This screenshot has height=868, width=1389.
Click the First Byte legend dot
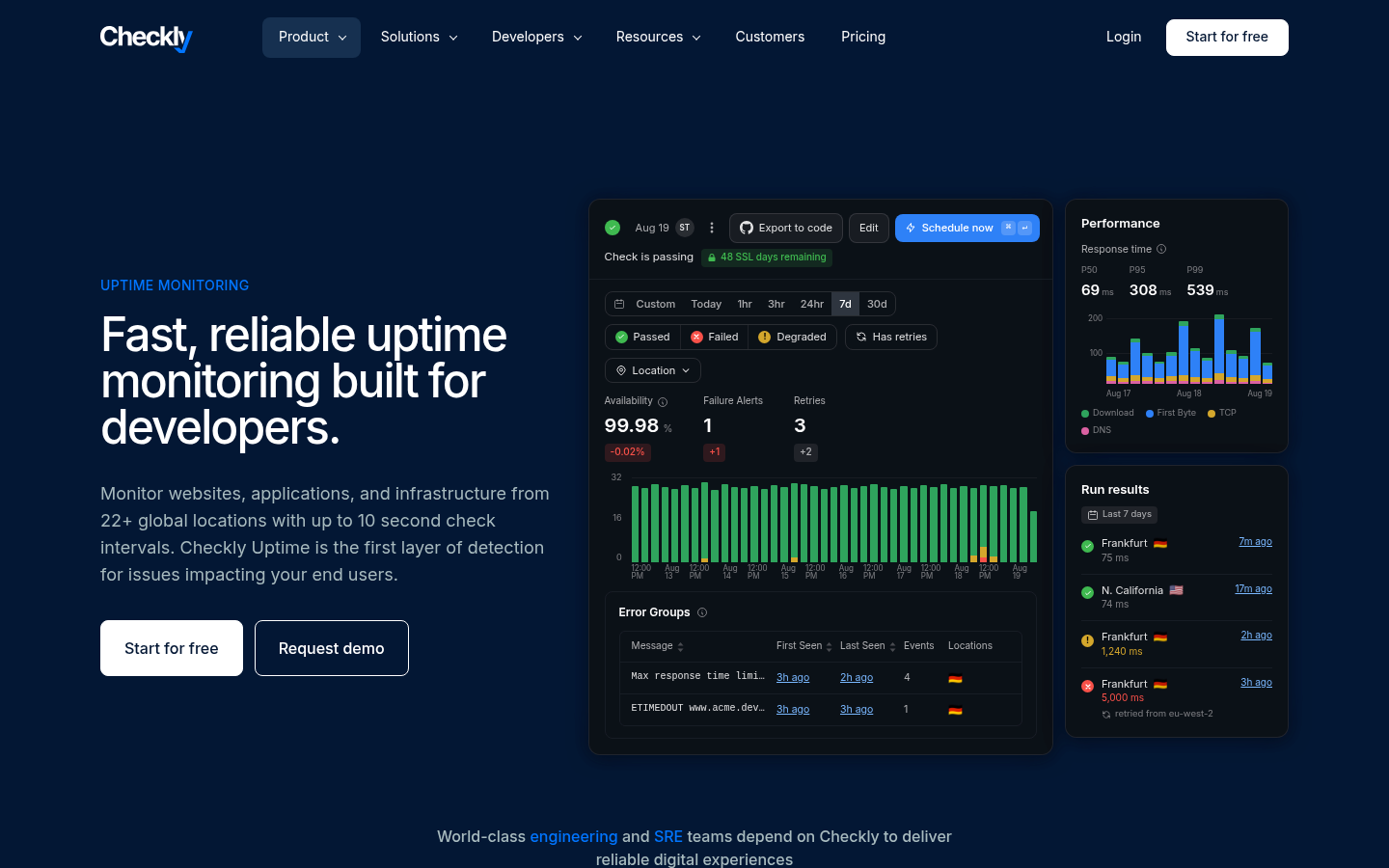(x=1150, y=414)
